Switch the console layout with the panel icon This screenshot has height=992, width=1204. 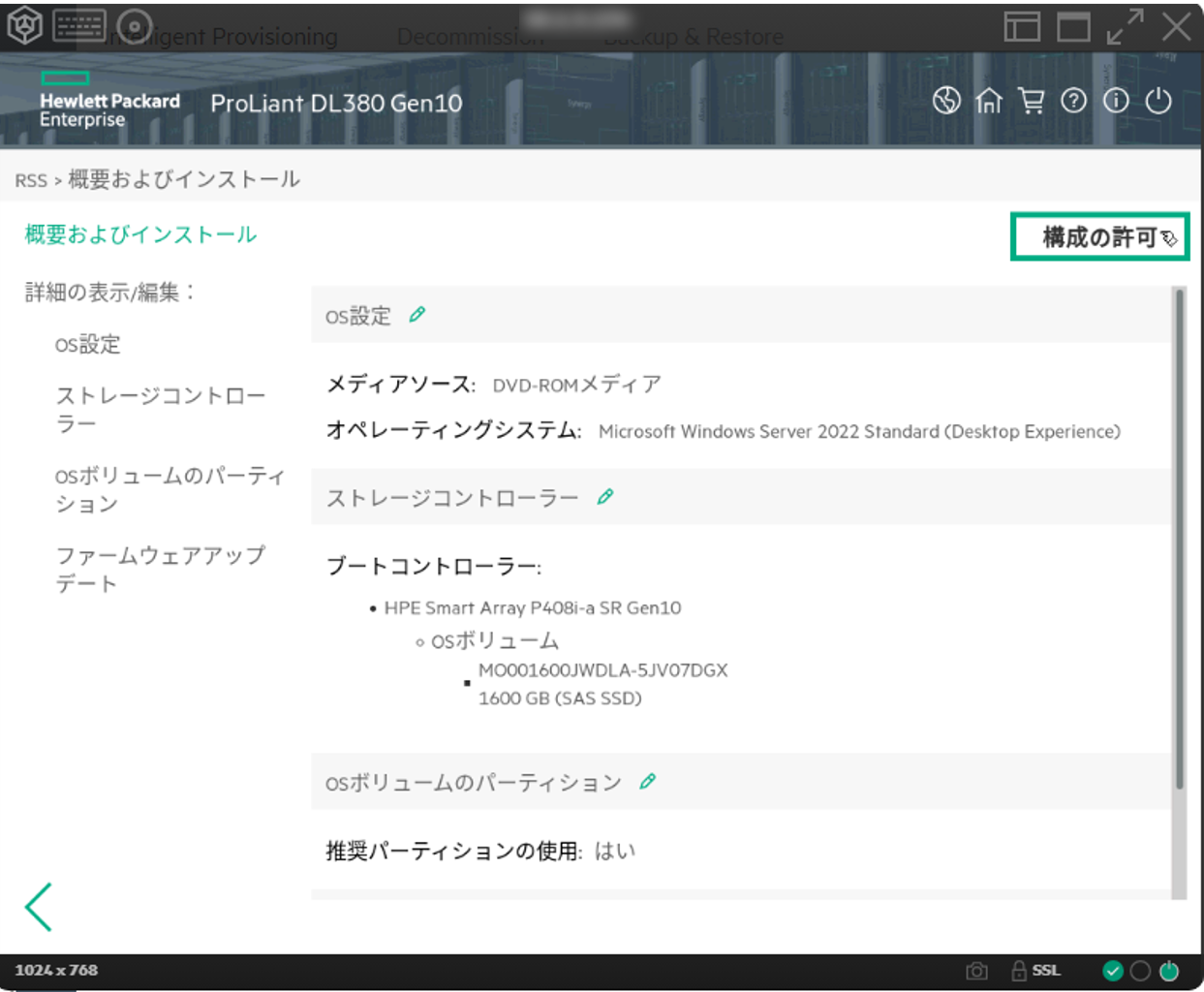coord(1022,26)
